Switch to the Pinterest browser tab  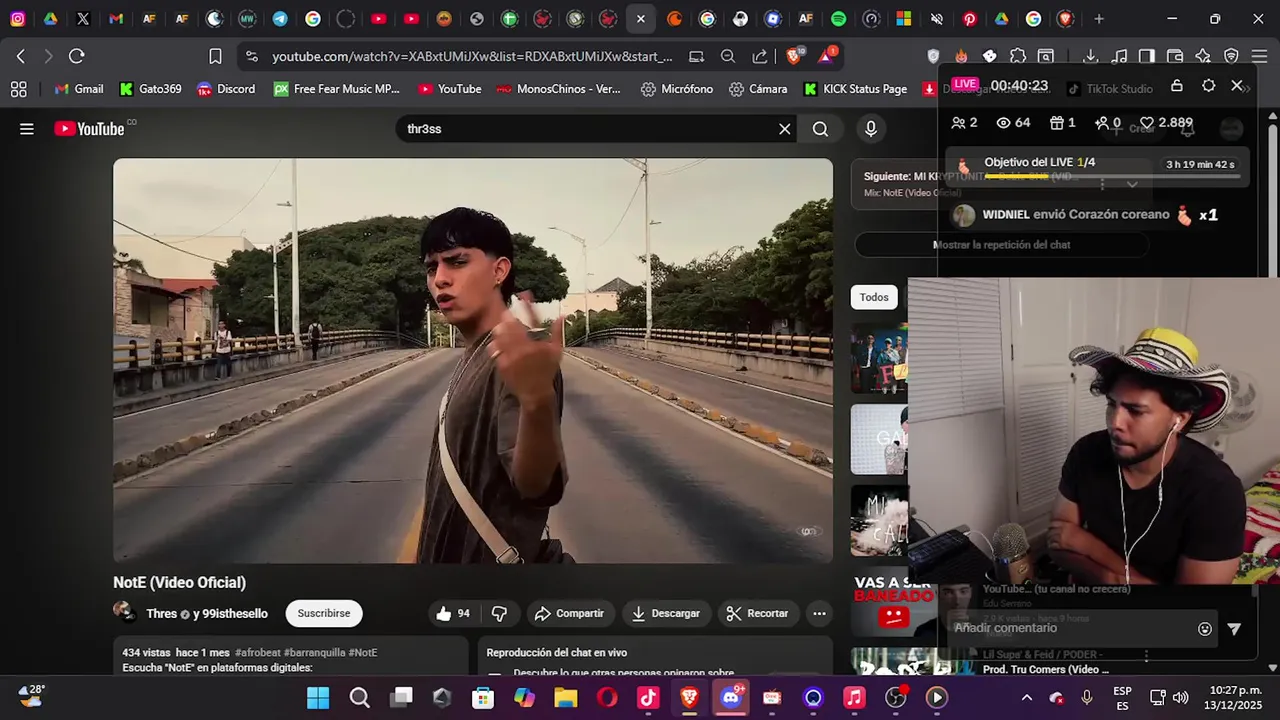(969, 18)
